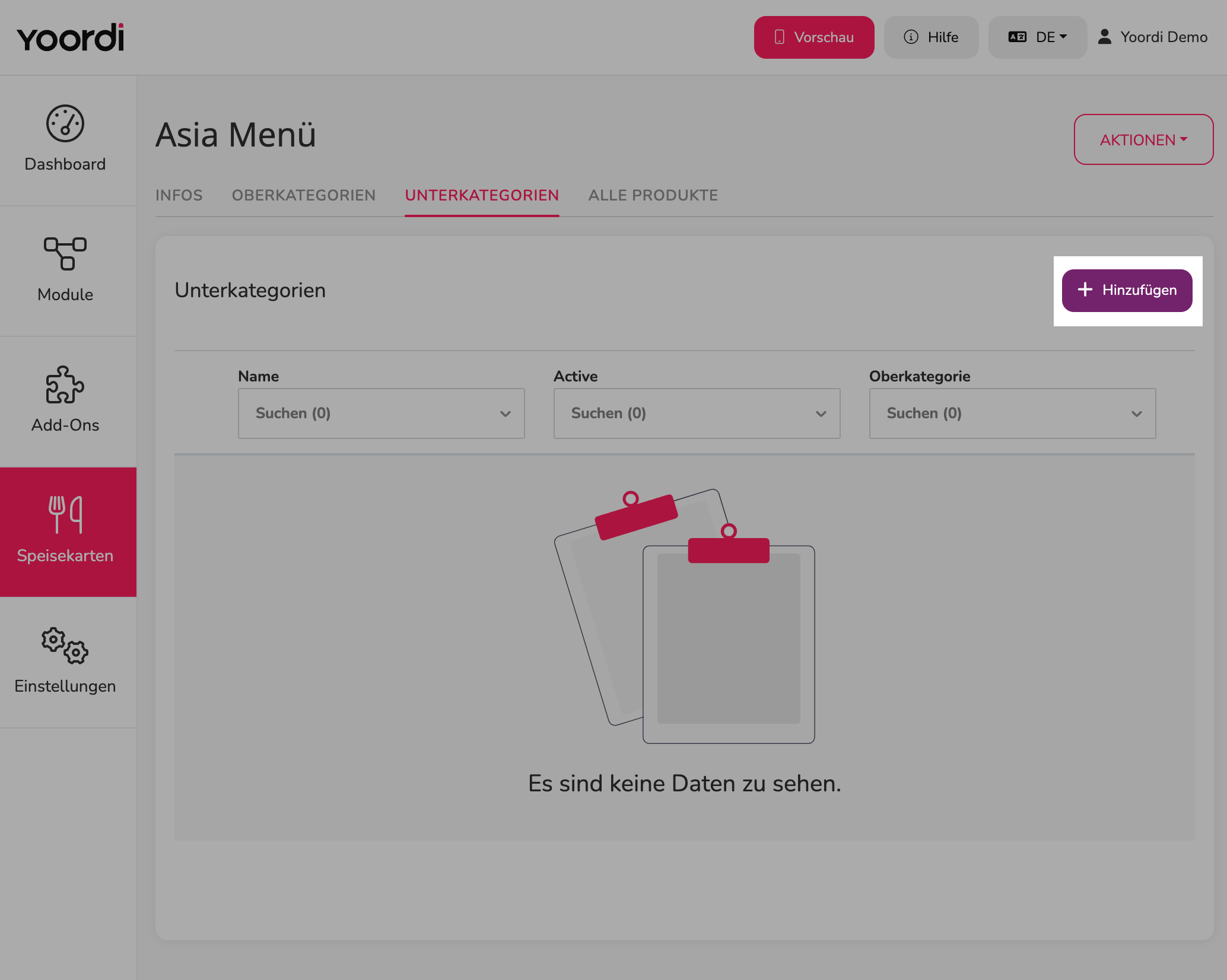Open Einstellungen gear icon

pyautogui.click(x=65, y=645)
